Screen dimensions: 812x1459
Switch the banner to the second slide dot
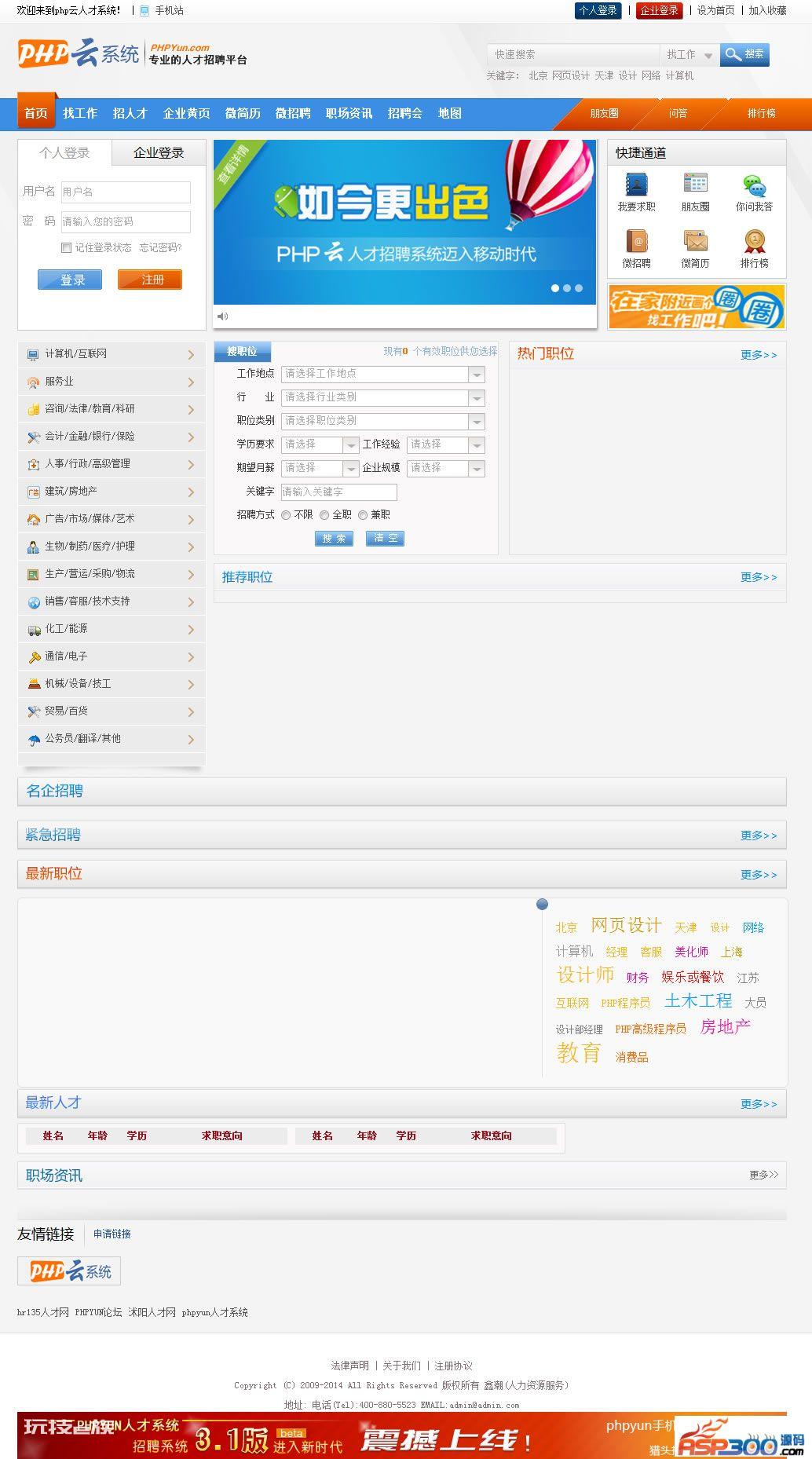(567, 288)
